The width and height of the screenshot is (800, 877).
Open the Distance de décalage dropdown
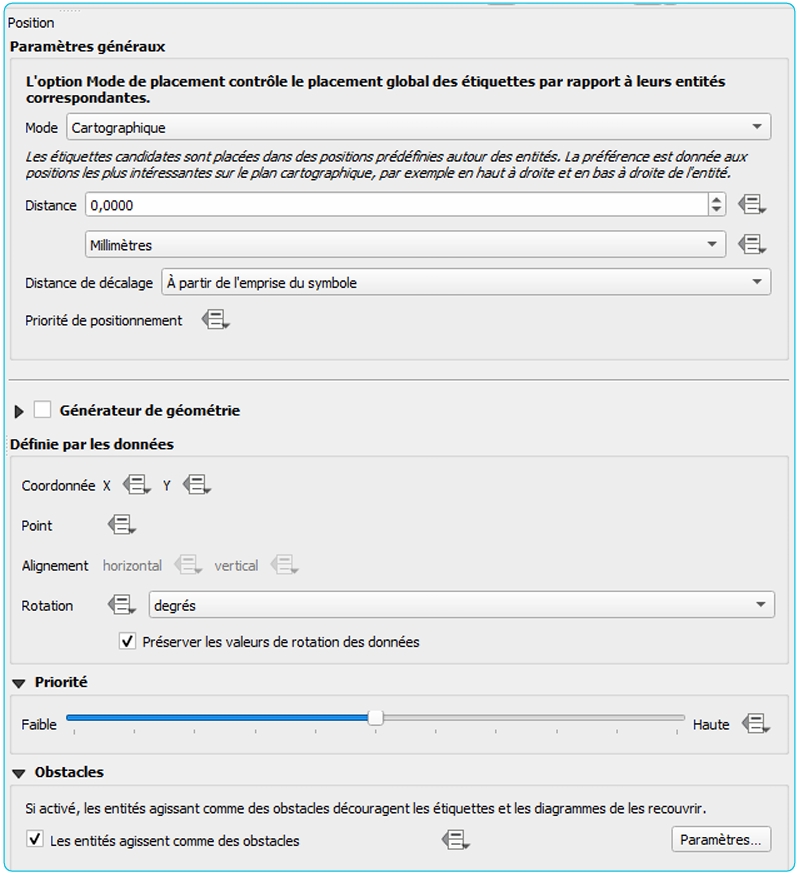[x=465, y=283]
